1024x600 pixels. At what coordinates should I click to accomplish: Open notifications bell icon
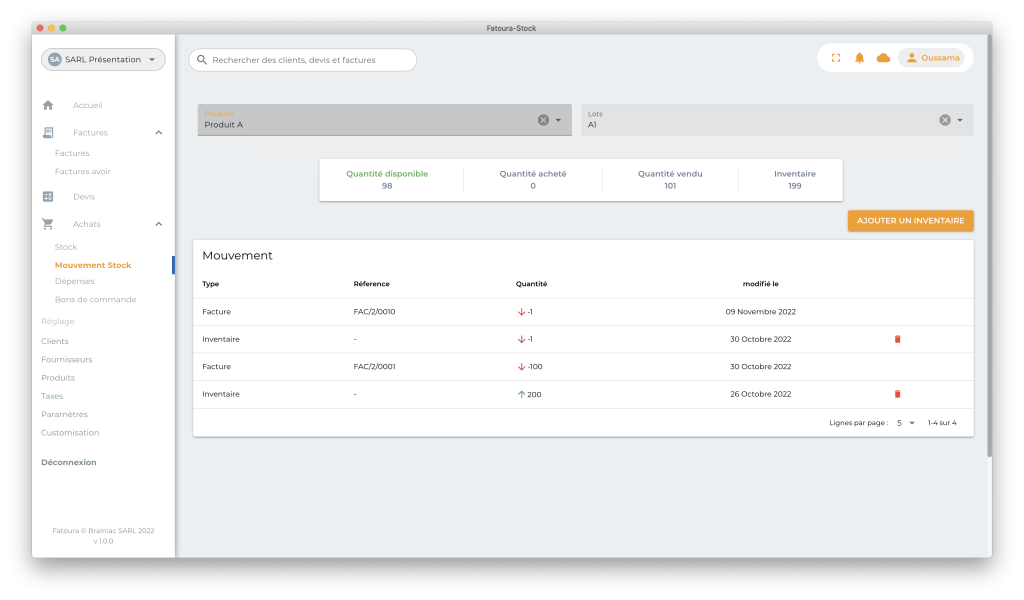click(859, 58)
